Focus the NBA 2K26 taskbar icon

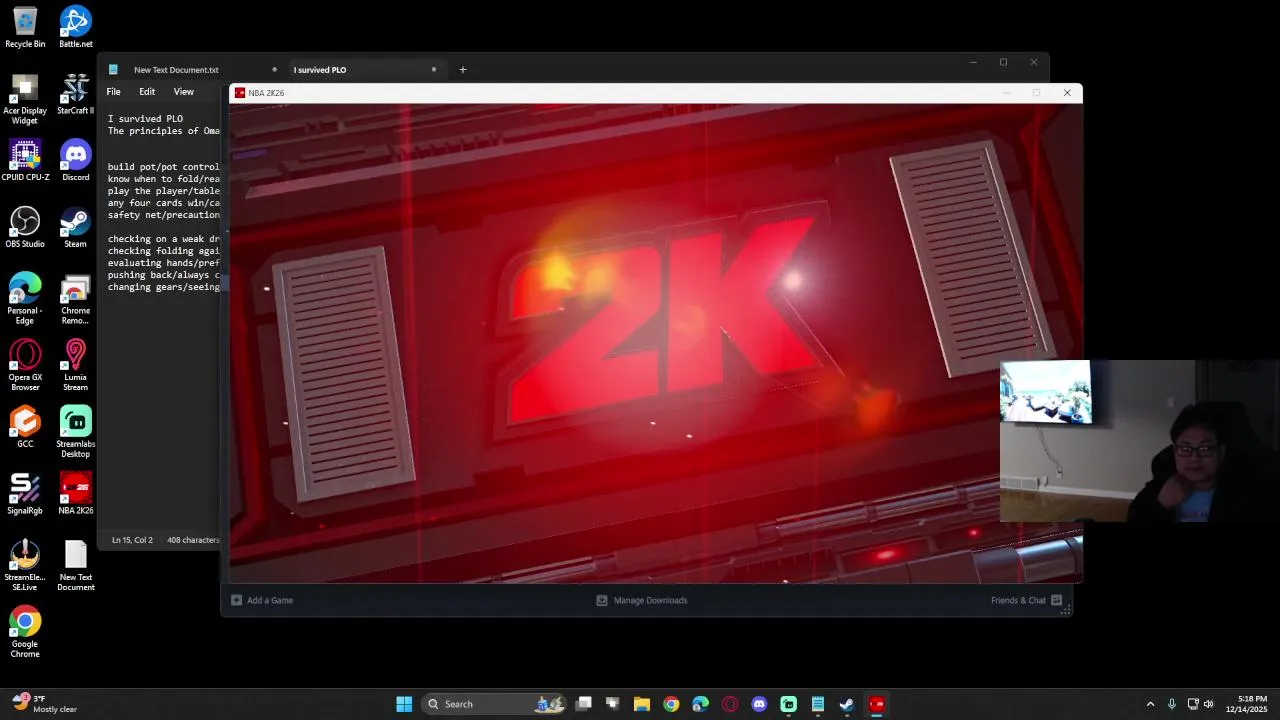tap(877, 704)
